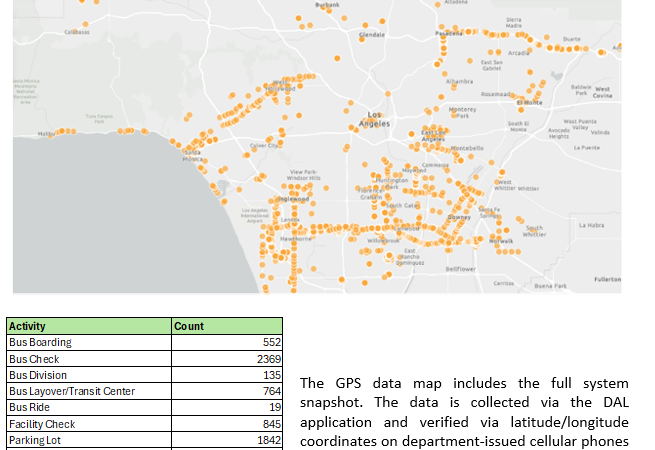Click the La Habra map label

pos(592,224)
